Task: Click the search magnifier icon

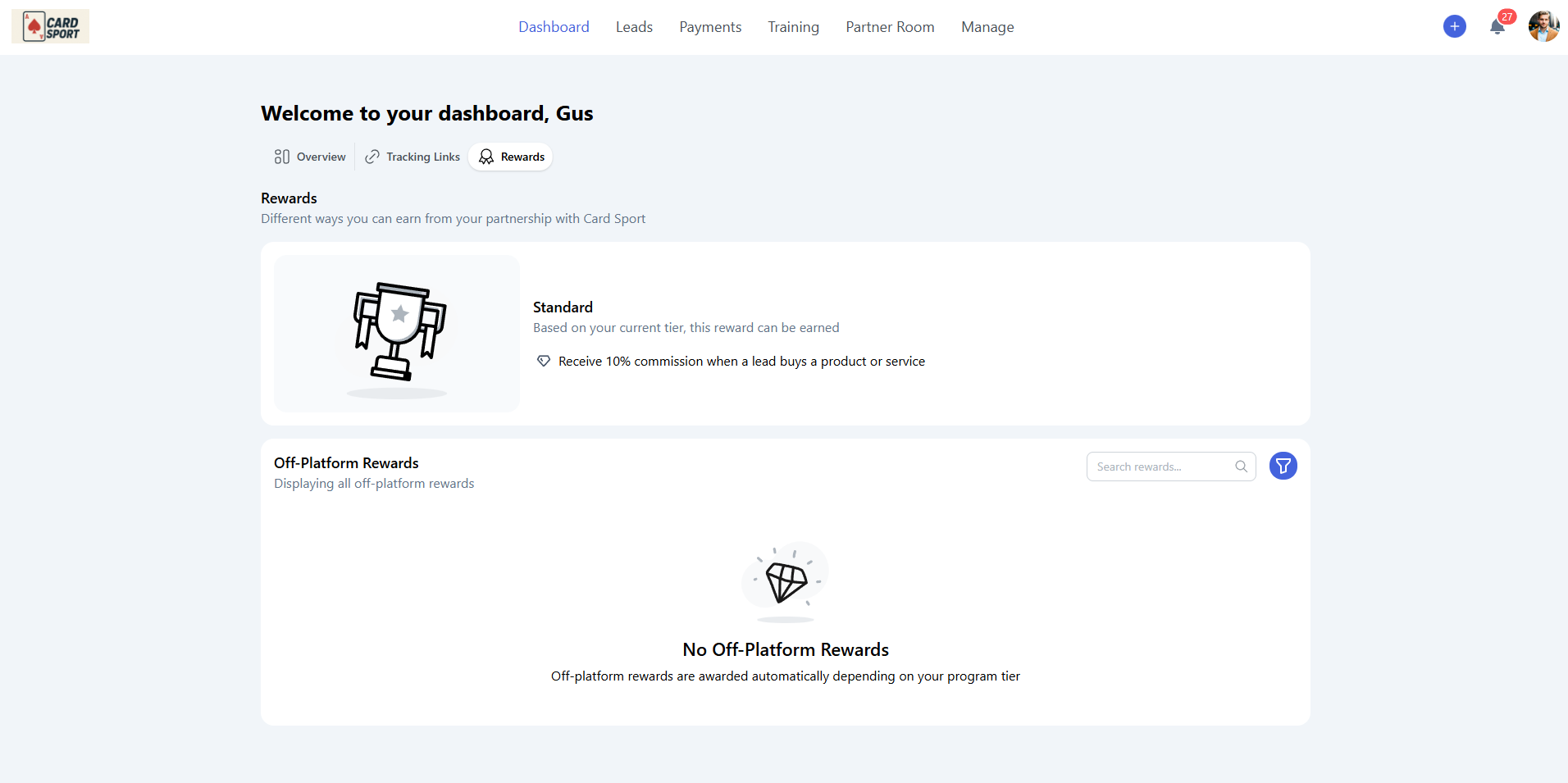Action: coord(1241,467)
